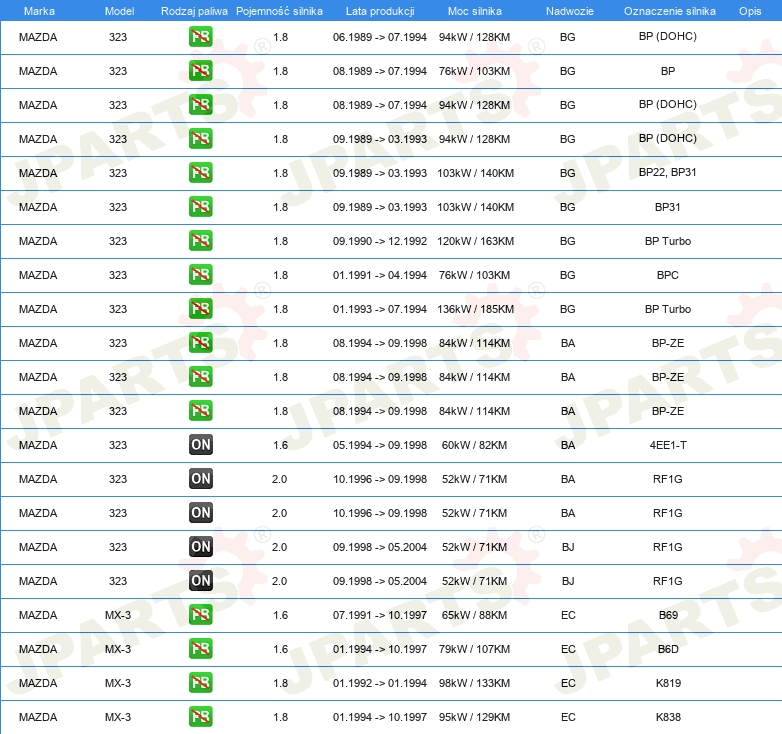Select engine code B6D

coord(668,649)
